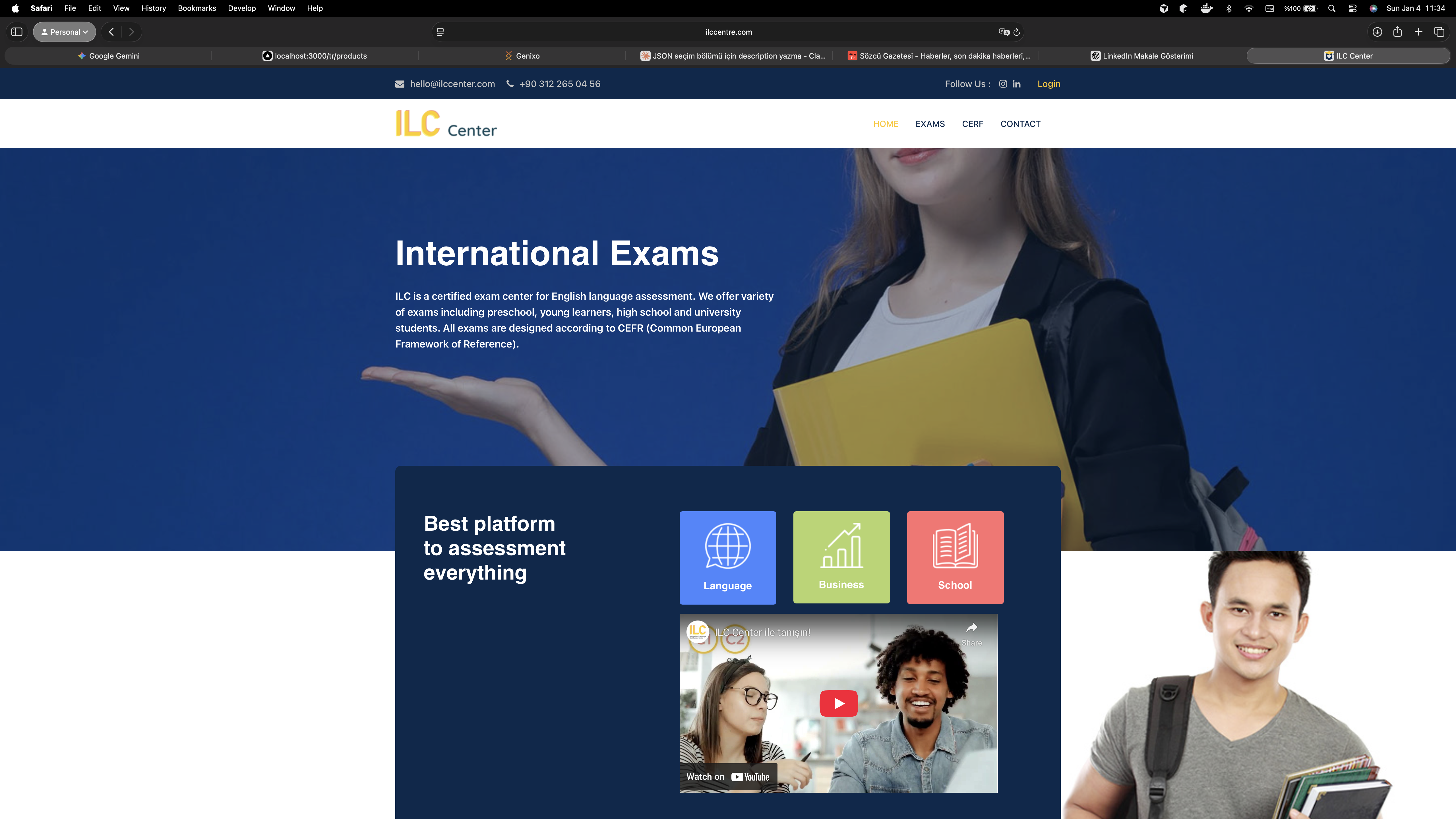Click Watch on YouTube below the video

[728, 776]
